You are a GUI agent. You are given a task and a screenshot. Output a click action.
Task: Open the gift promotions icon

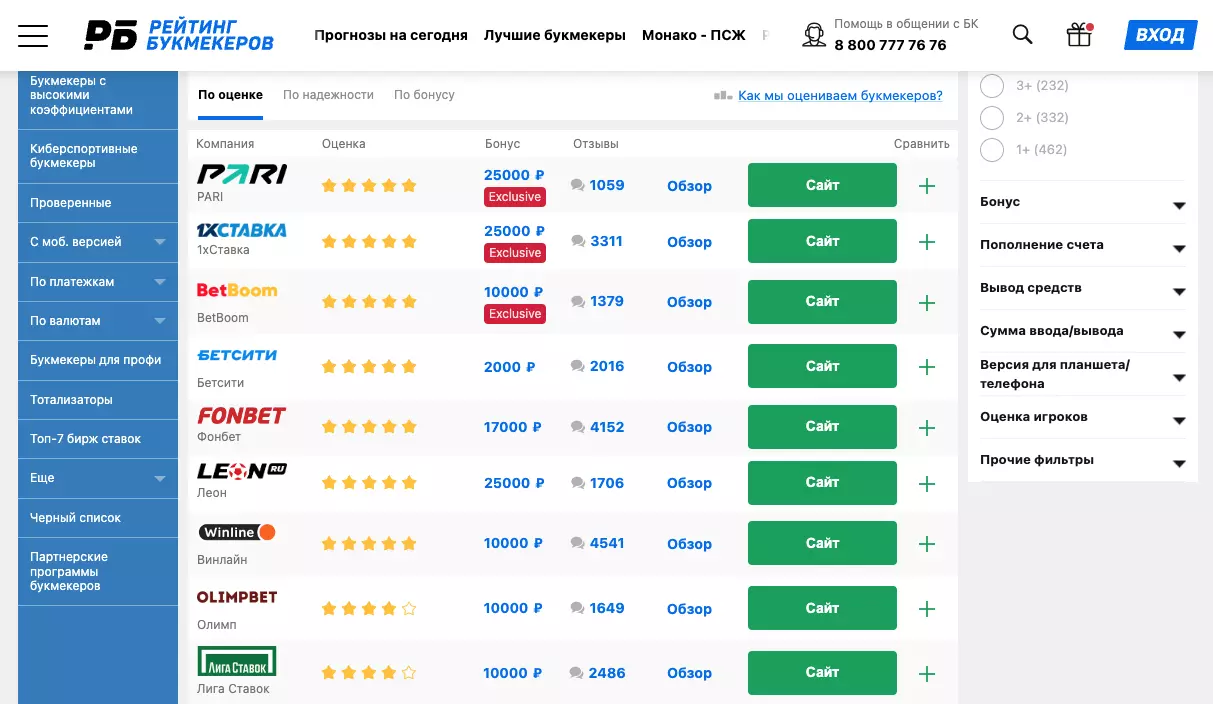1079,34
